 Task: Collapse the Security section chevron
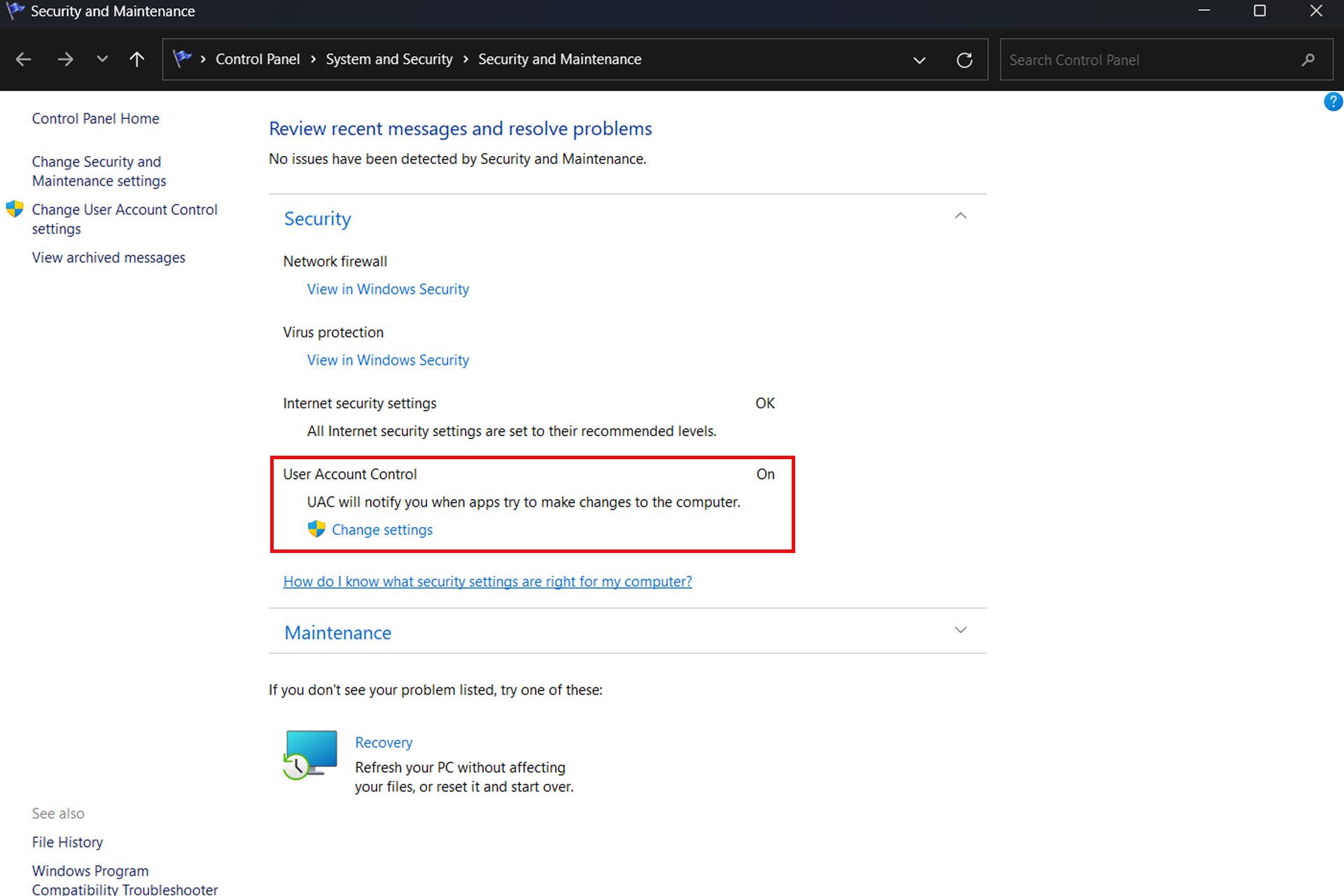click(x=960, y=216)
